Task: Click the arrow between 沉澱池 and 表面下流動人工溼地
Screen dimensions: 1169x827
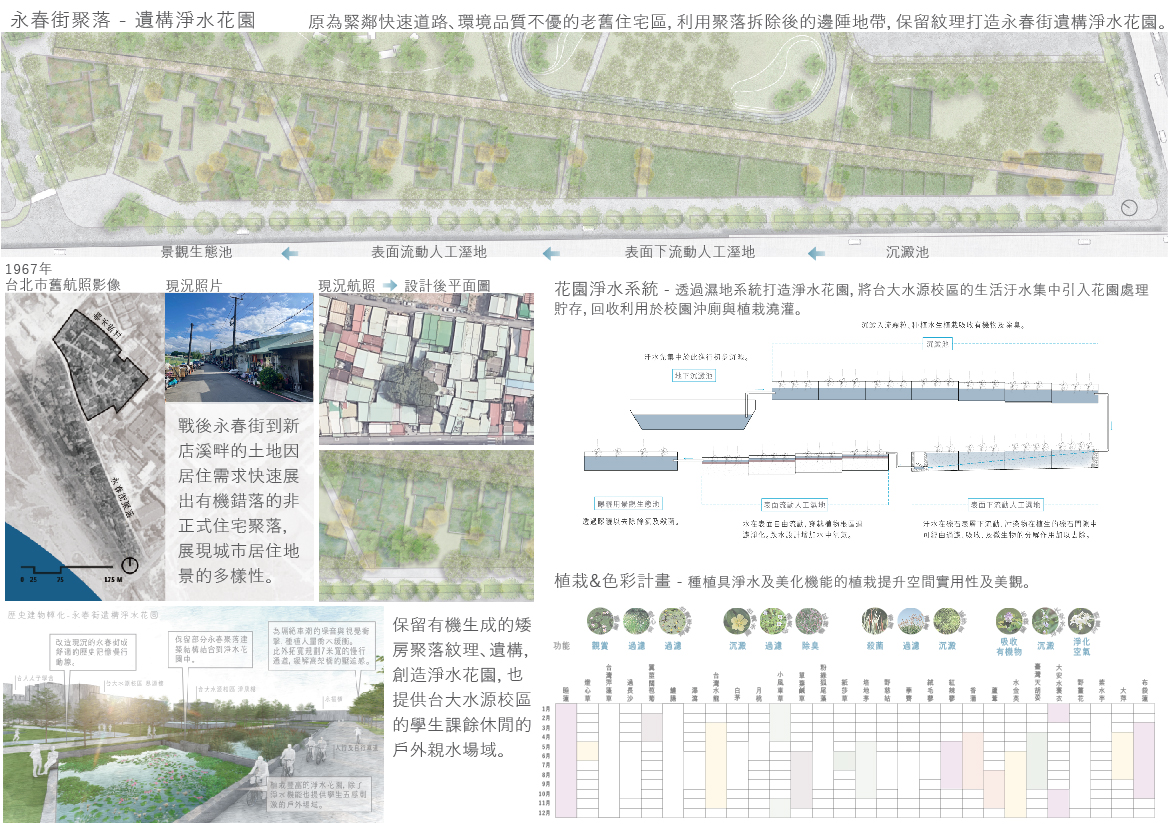Action: click(817, 253)
